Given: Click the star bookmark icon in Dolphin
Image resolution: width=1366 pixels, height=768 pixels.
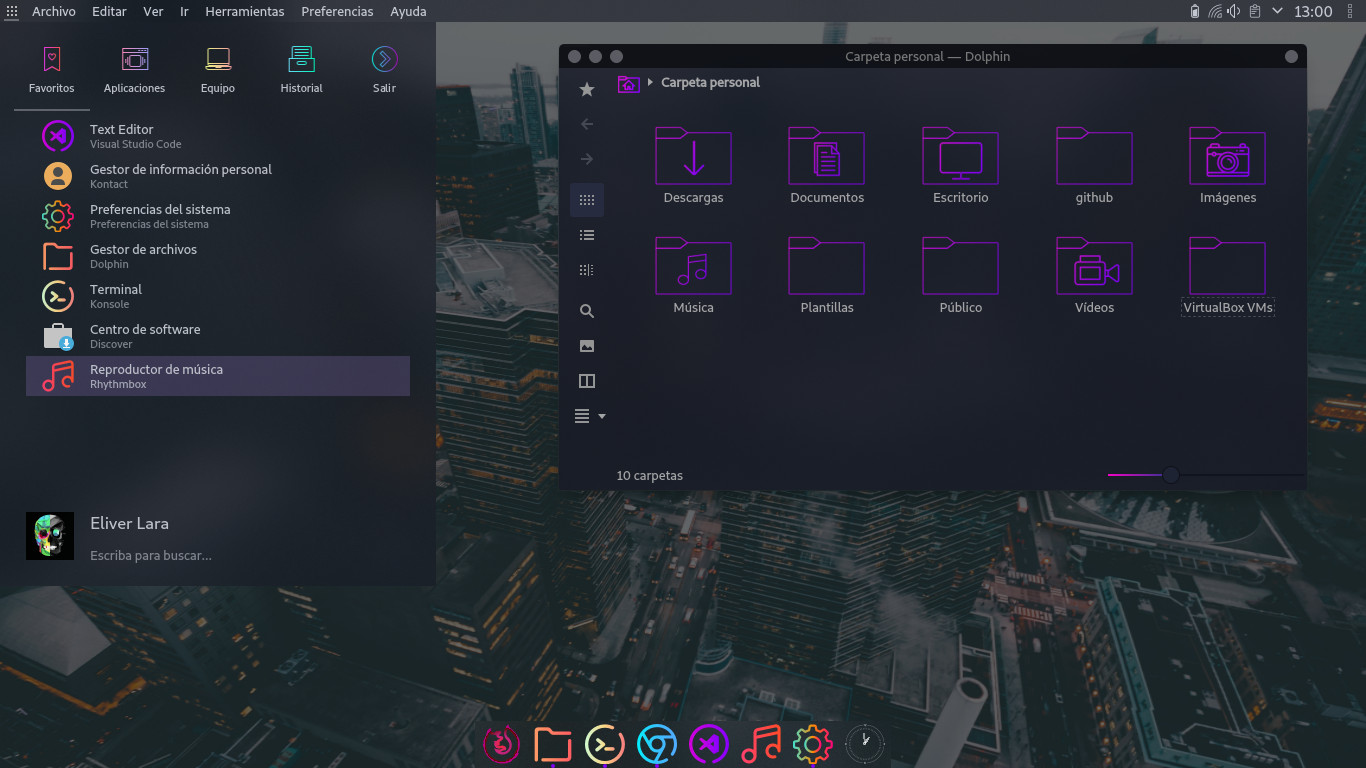Looking at the screenshot, I should [587, 90].
